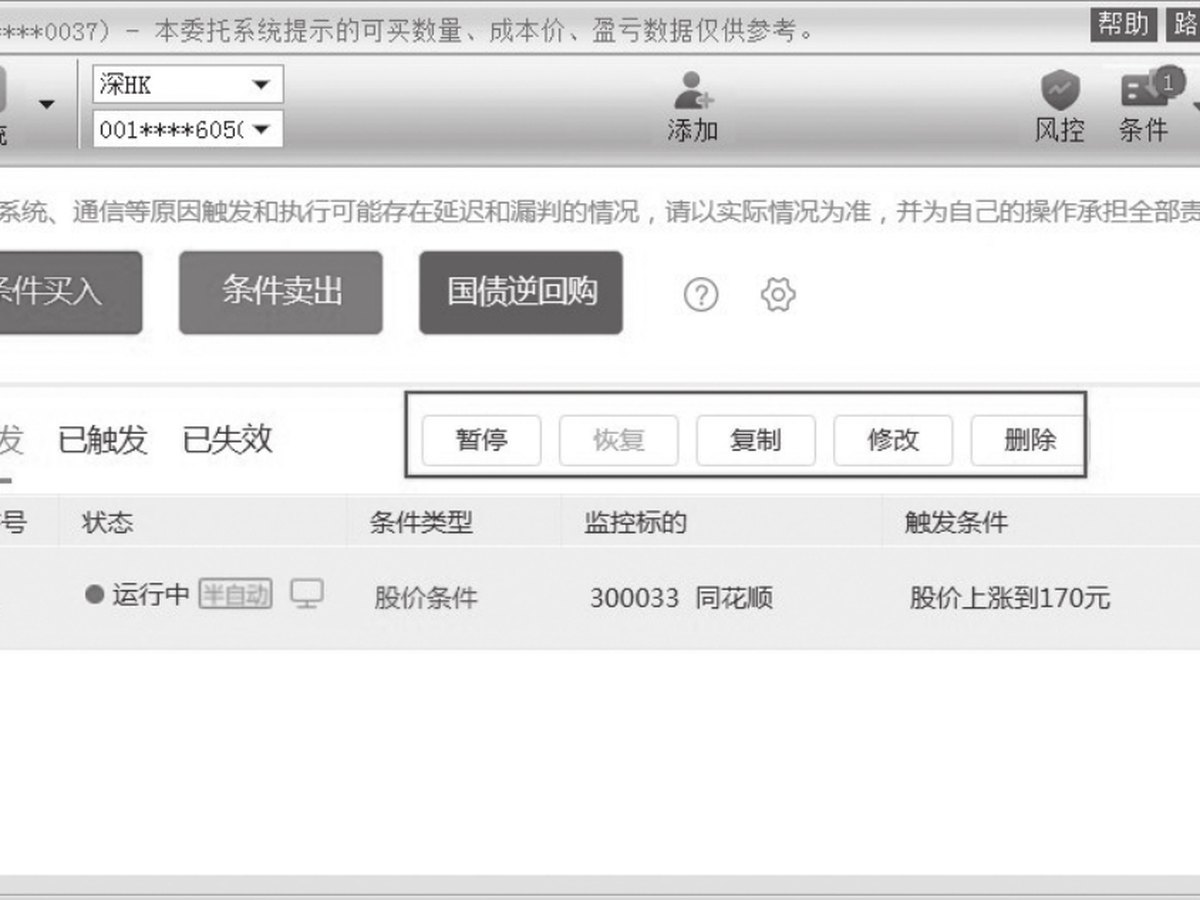Click the 复制 button

click(x=755, y=440)
